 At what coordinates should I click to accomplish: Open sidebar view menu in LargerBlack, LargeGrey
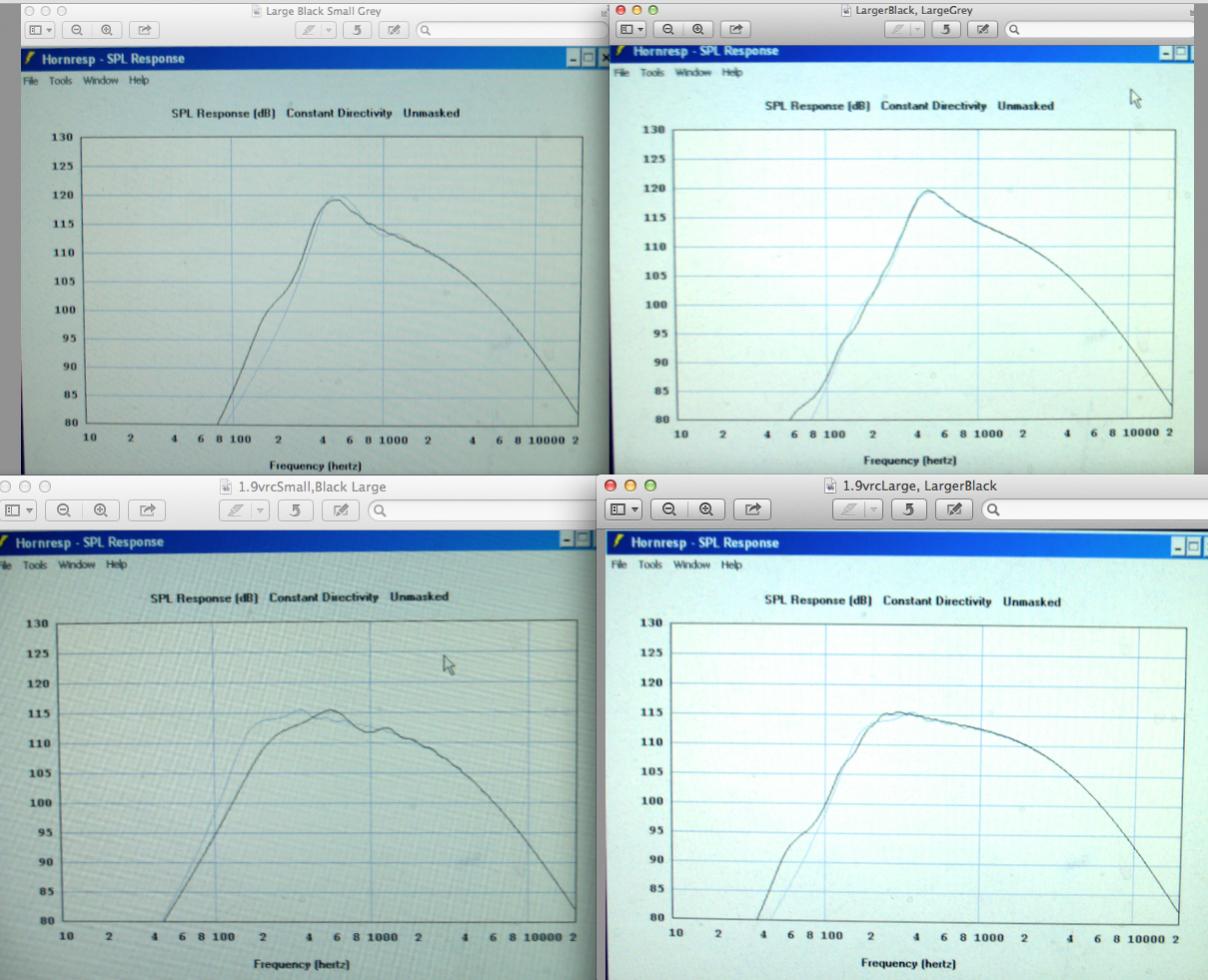[x=632, y=30]
